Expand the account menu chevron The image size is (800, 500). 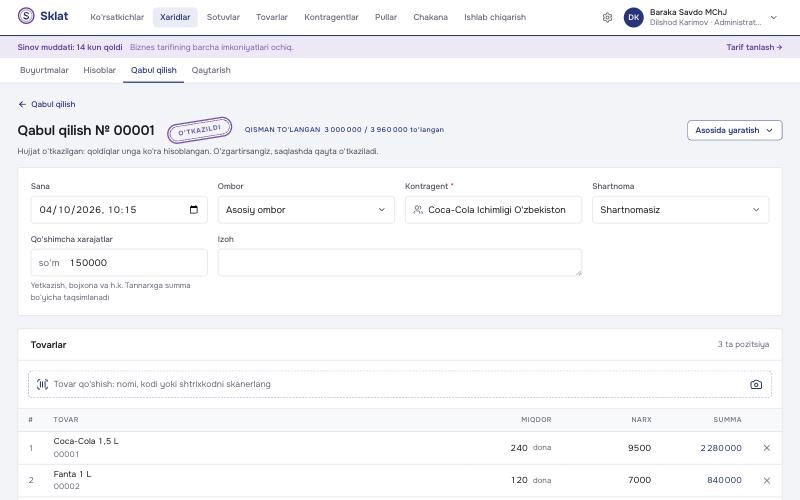[773, 17]
